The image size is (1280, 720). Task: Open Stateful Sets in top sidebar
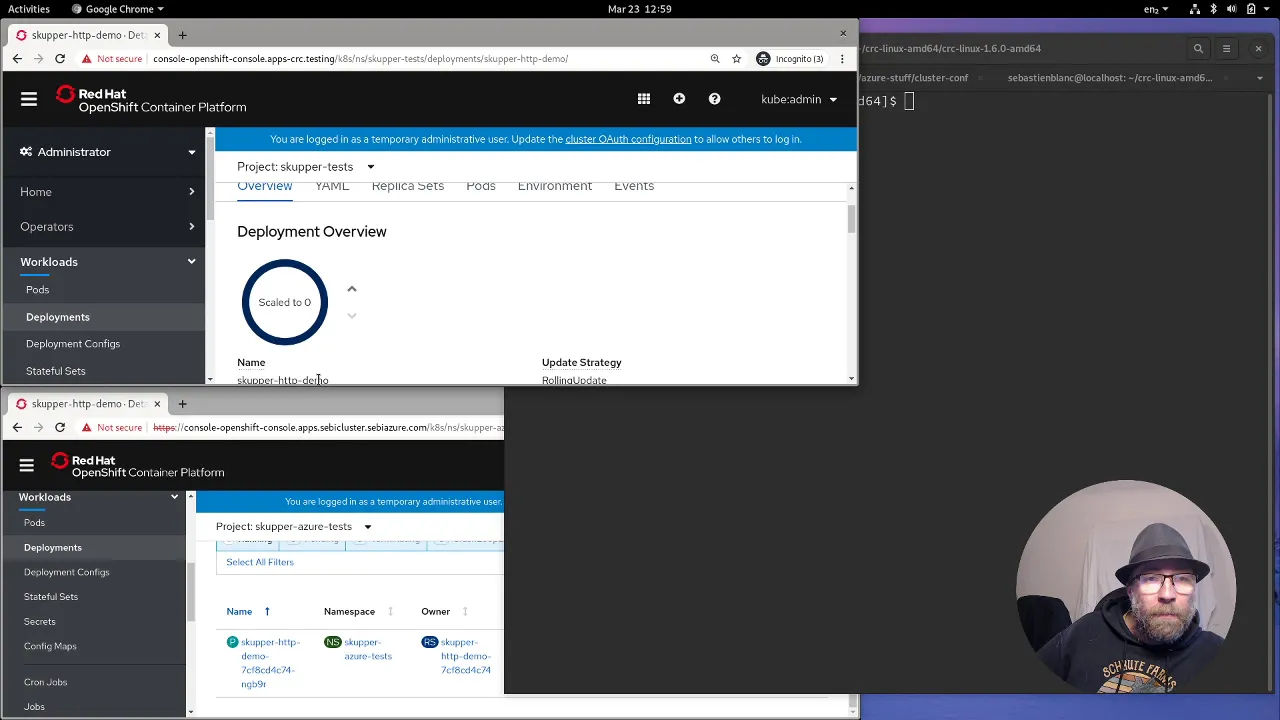(x=56, y=371)
